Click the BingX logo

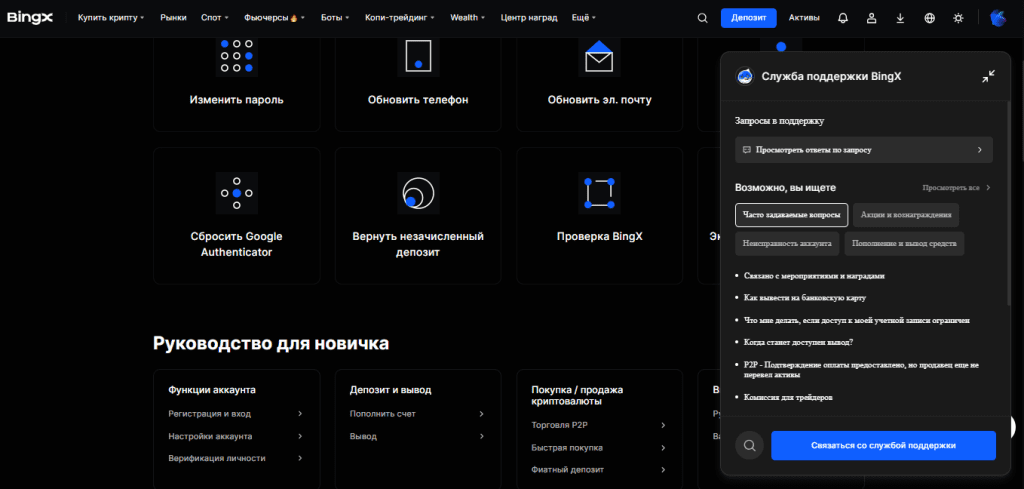(32, 18)
